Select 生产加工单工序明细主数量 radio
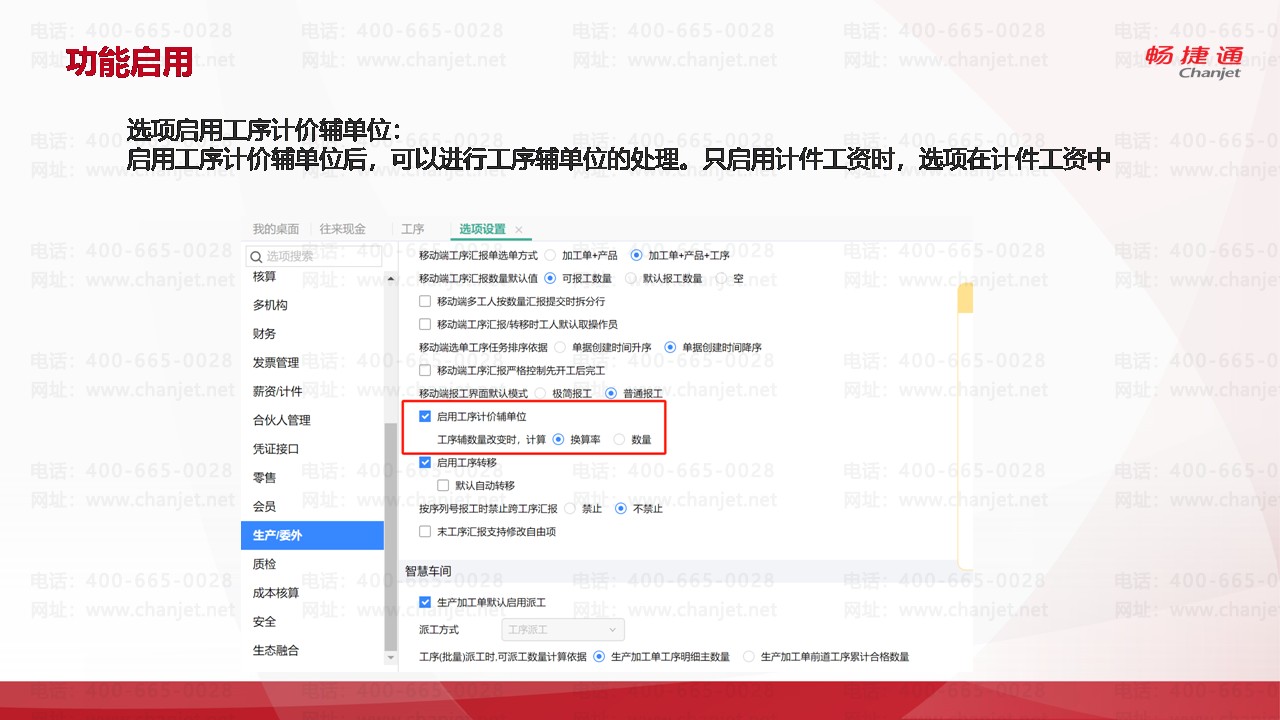 tap(599, 657)
